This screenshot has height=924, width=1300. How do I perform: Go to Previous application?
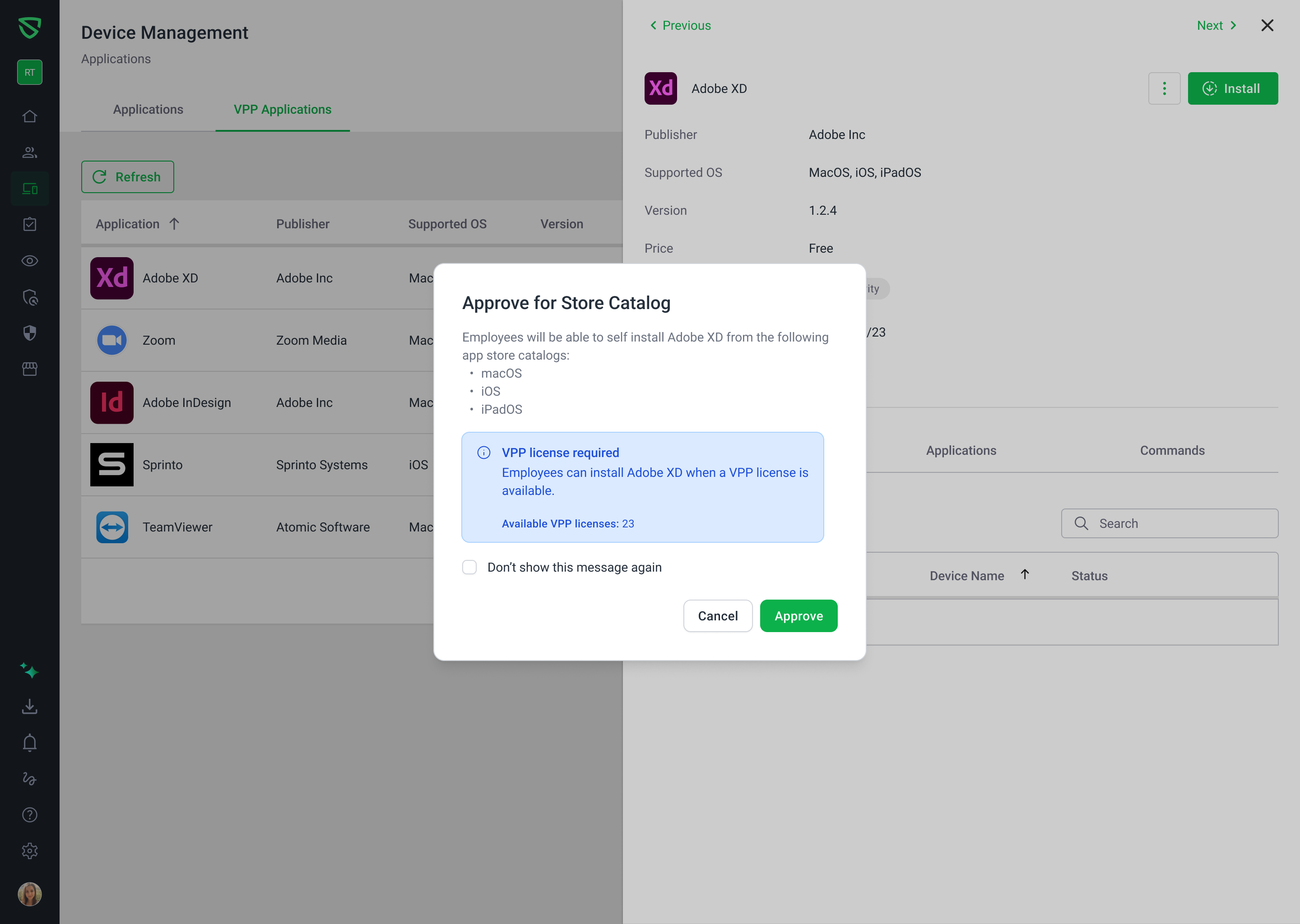click(x=680, y=26)
